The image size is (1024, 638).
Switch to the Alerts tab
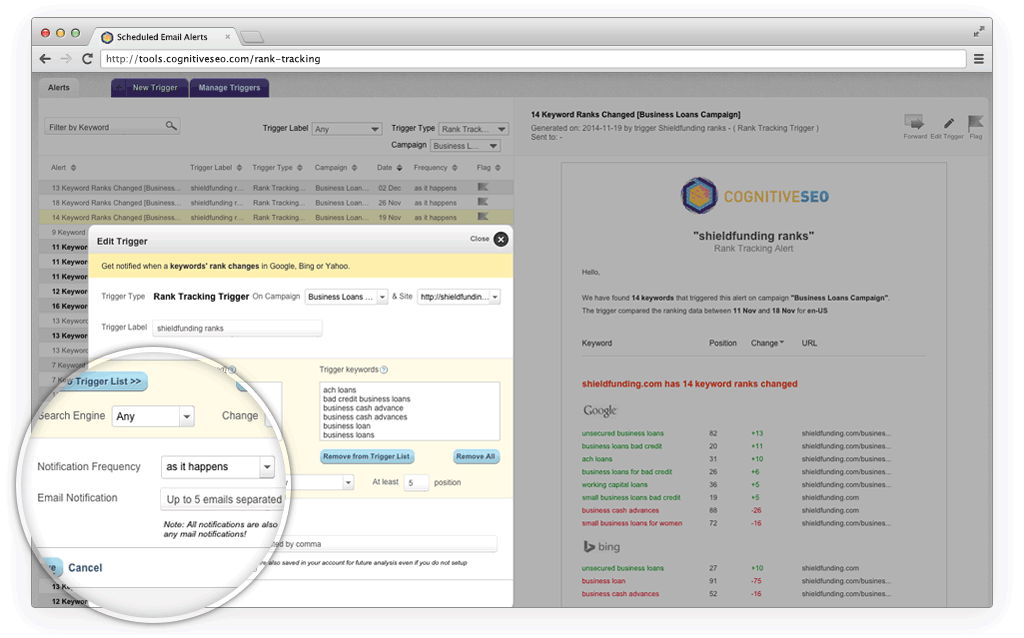point(59,88)
